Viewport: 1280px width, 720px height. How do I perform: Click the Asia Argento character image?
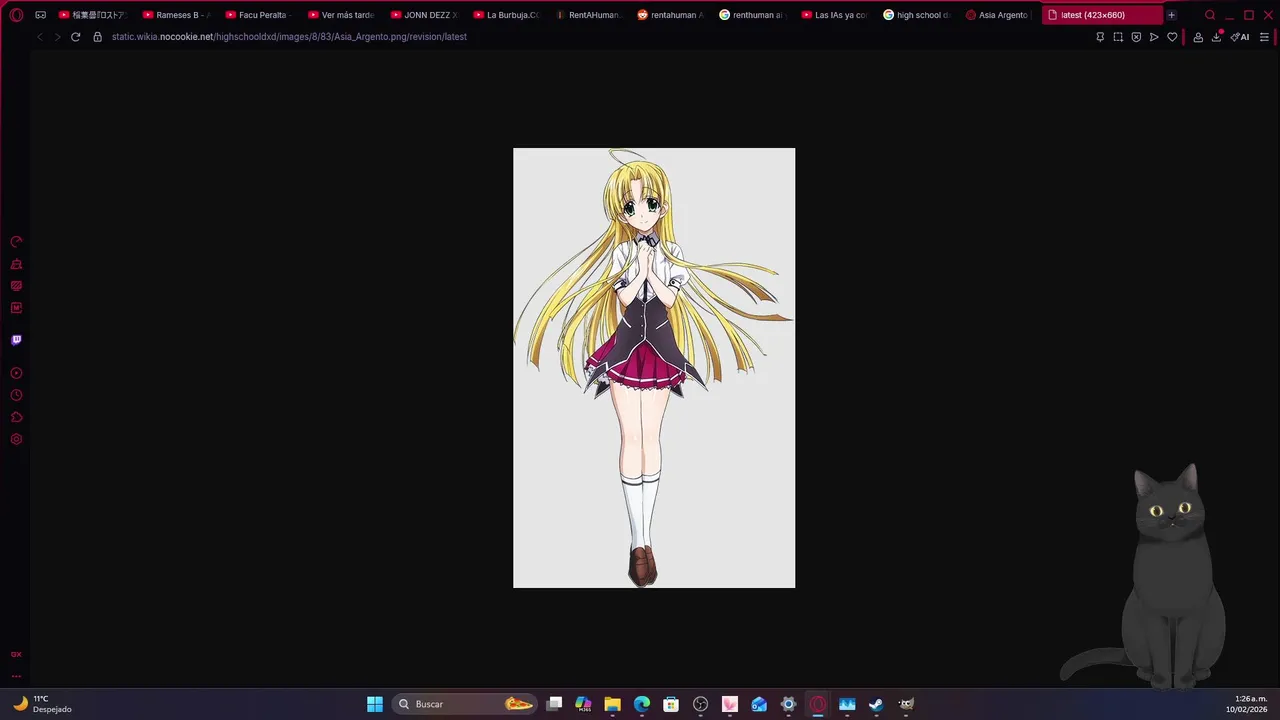coord(654,368)
